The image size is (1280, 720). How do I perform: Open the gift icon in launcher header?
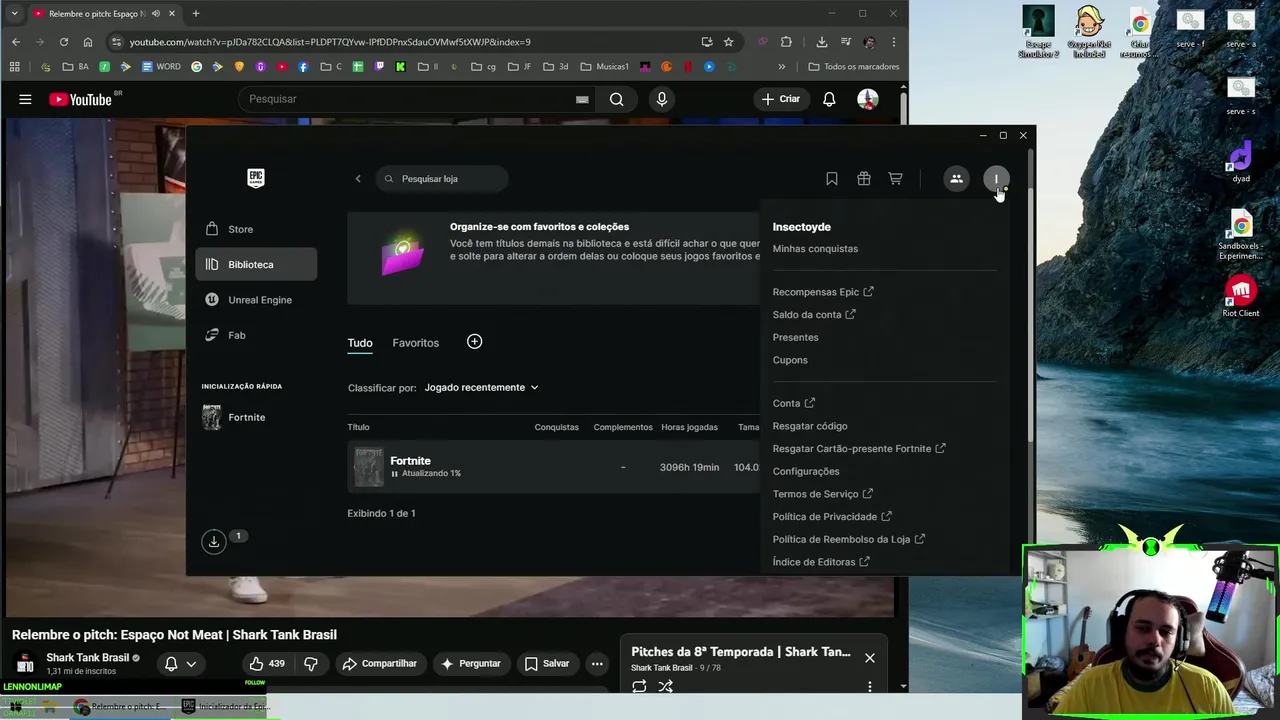coord(864,179)
